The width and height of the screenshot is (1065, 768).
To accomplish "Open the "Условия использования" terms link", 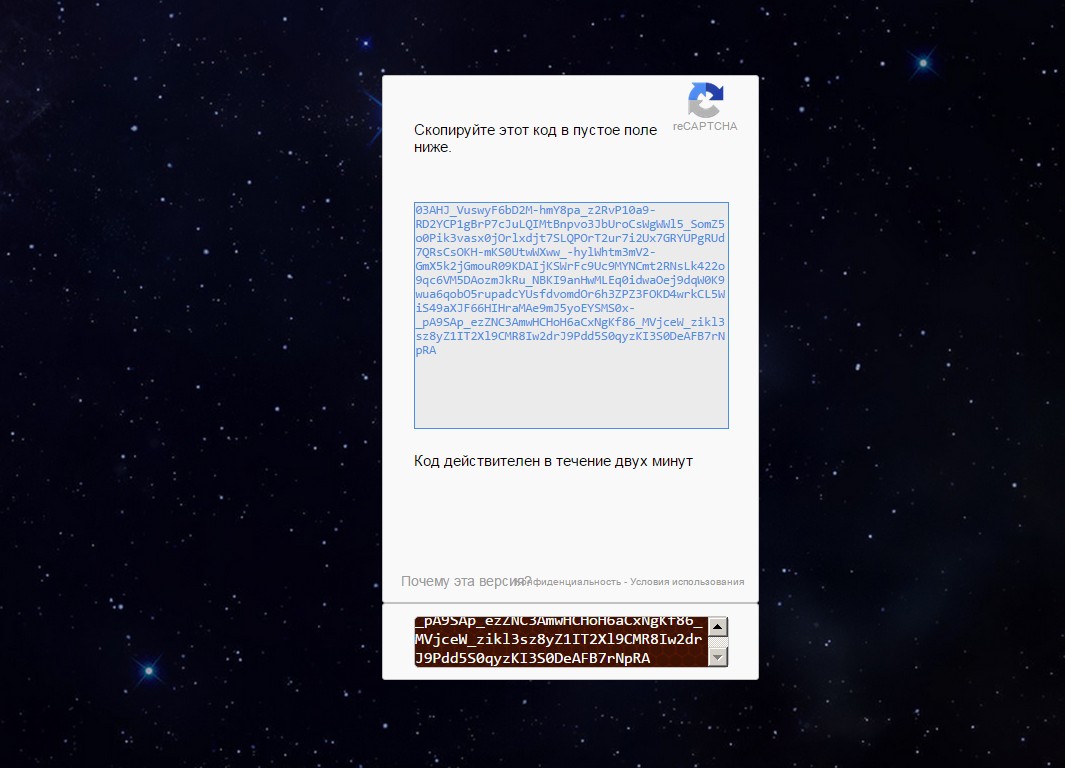I will pyautogui.click(x=686, y=582).
